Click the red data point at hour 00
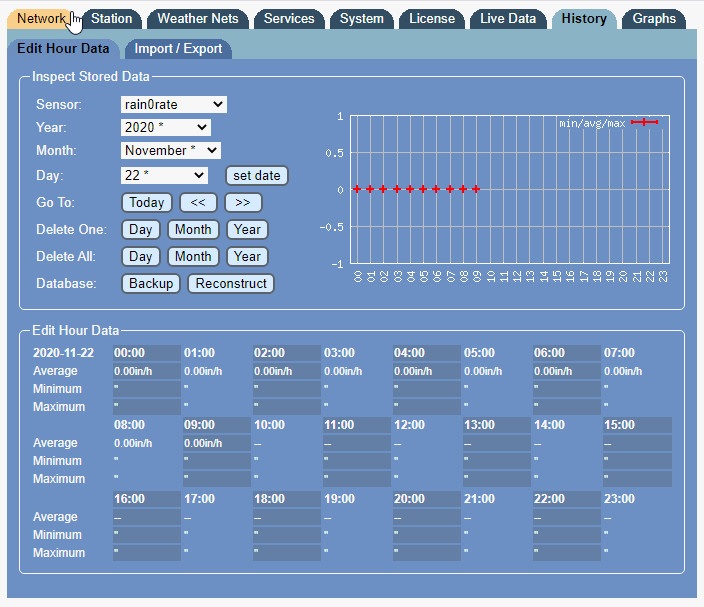This screenshot has width=704, height=607. click(357, 189)
